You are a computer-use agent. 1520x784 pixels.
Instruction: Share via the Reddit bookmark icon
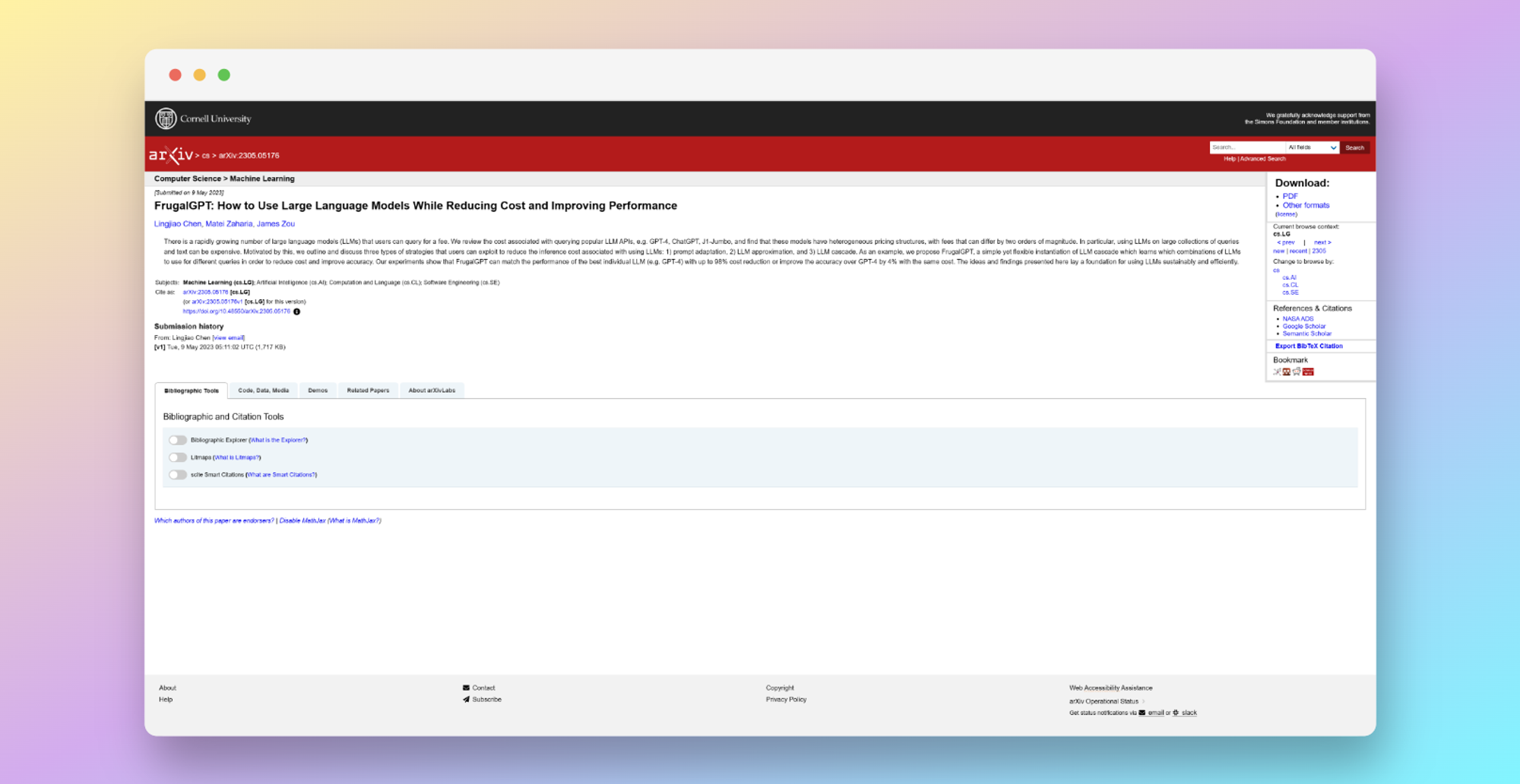click(x=1297, y=371)
